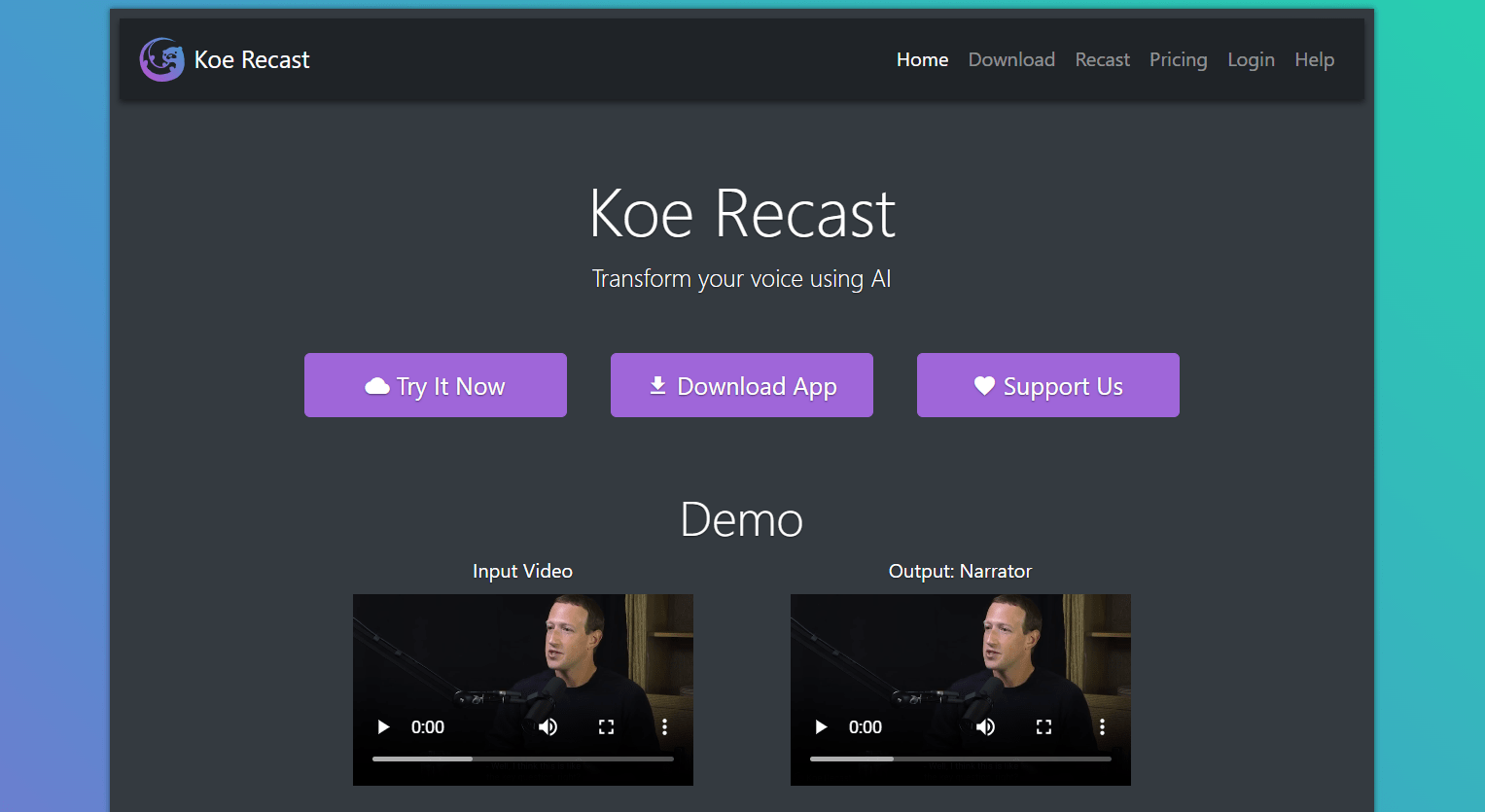Select the Login link

(1251, 59)
